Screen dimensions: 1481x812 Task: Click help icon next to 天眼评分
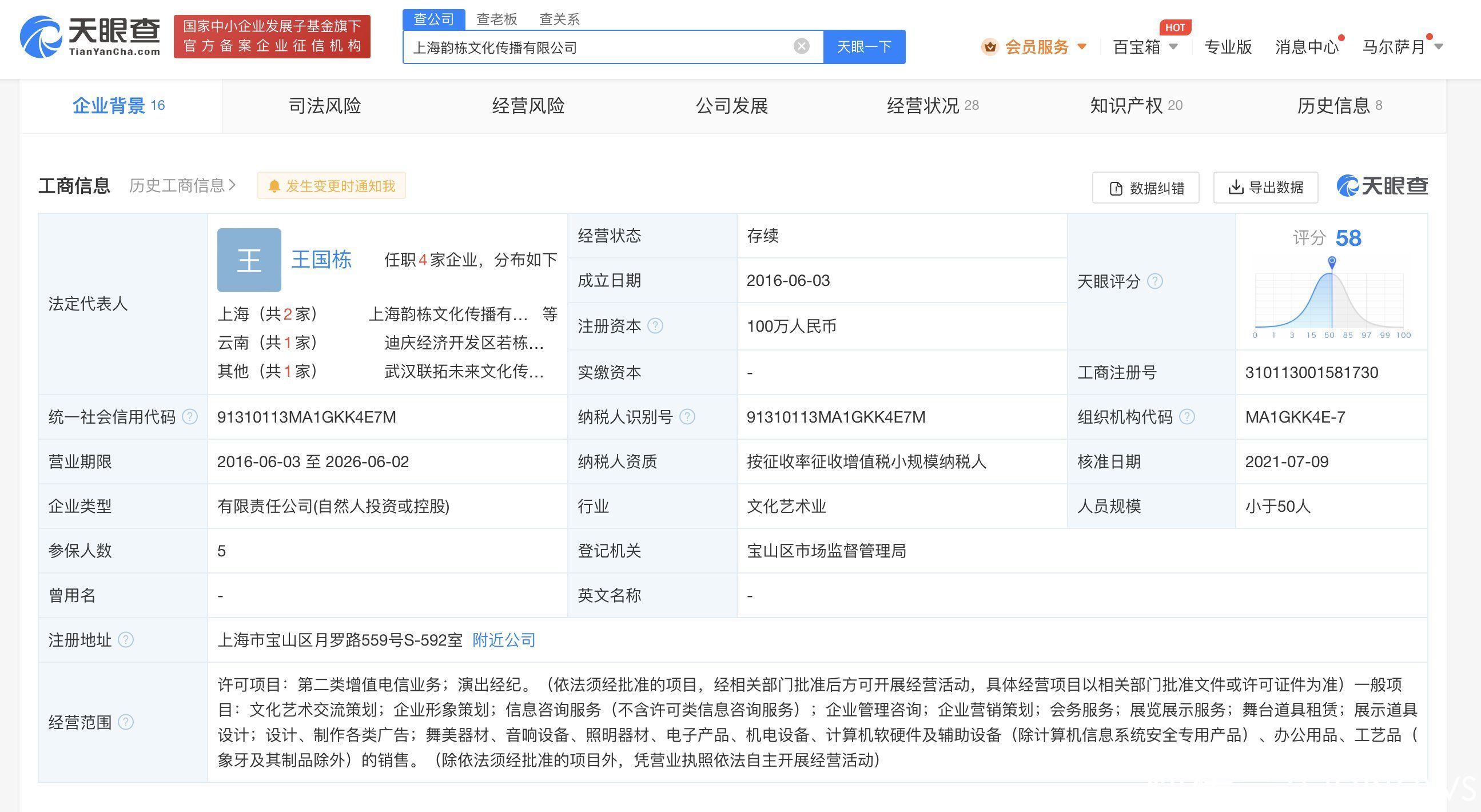[1154, 281]
